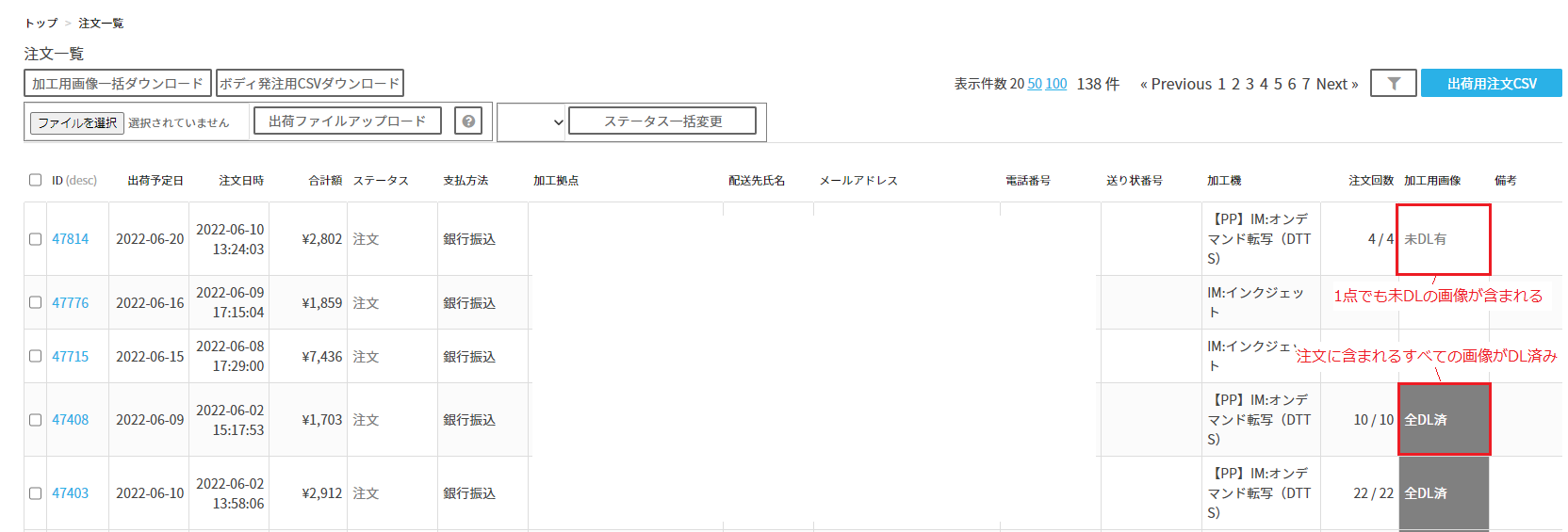Open order ID 47408 link

point(71,420)
